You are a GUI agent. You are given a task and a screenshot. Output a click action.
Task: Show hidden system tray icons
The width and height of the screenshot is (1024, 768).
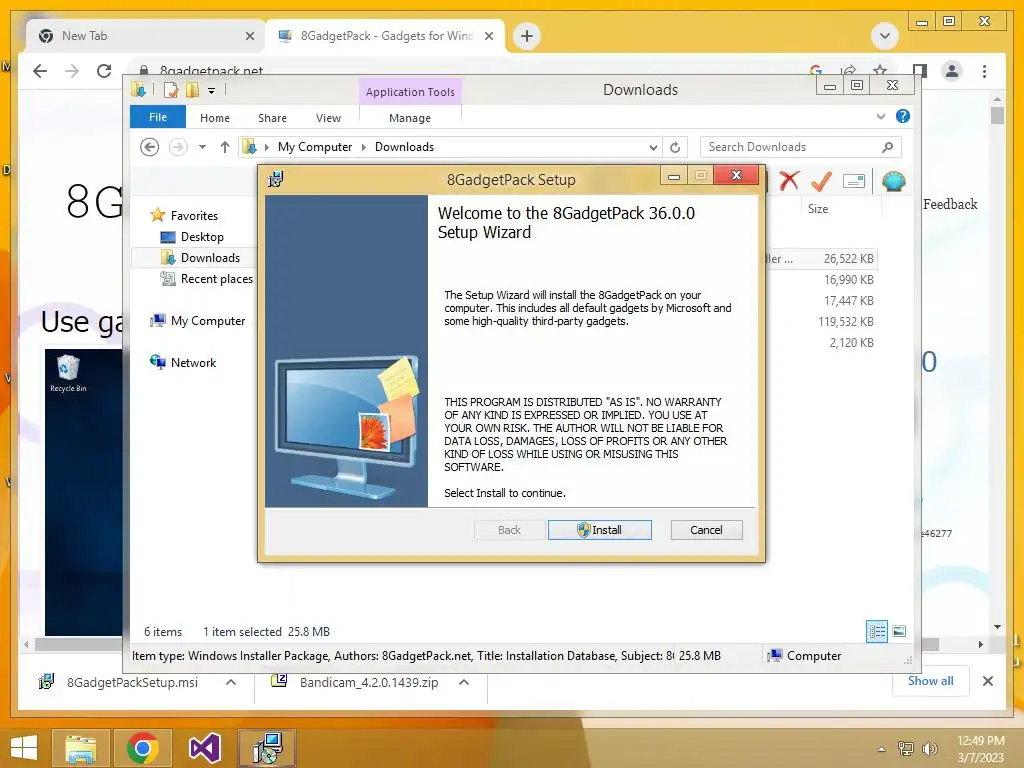click(881, 749)
